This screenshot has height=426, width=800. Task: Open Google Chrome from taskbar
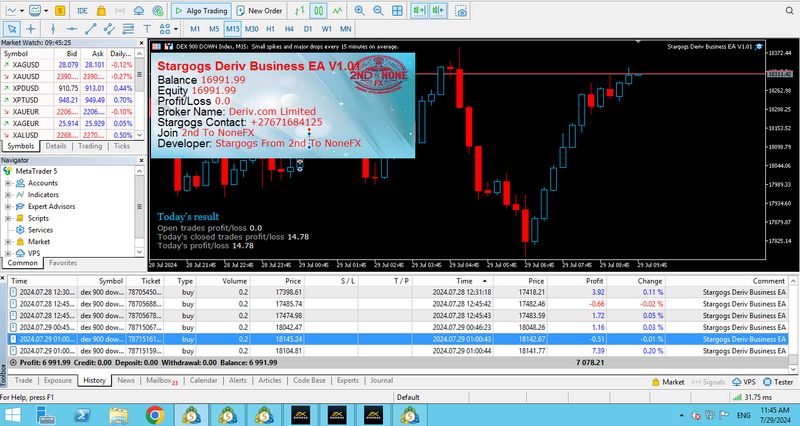tap(155, 415)
